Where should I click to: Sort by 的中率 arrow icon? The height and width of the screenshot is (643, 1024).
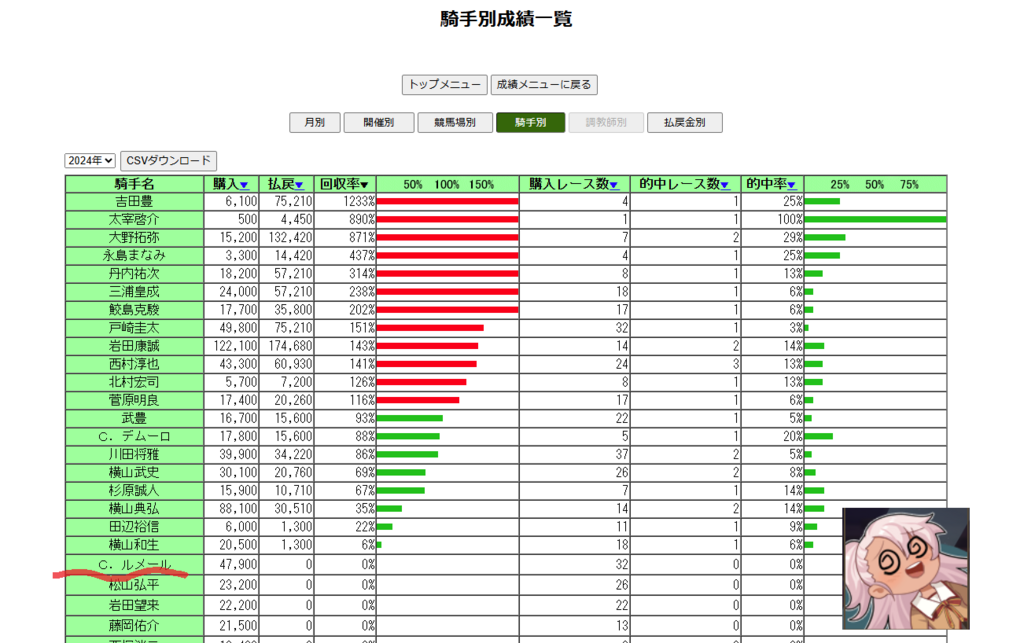tap(791, 185)
